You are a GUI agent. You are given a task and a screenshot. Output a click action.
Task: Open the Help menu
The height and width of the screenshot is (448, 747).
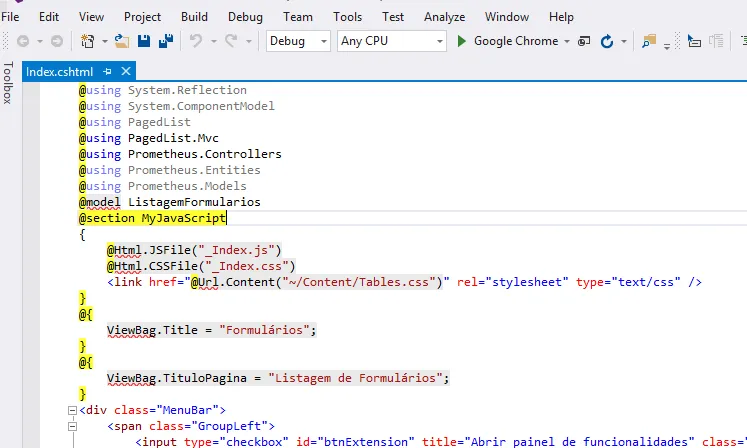pyautogui.click(x=561, y=17)
